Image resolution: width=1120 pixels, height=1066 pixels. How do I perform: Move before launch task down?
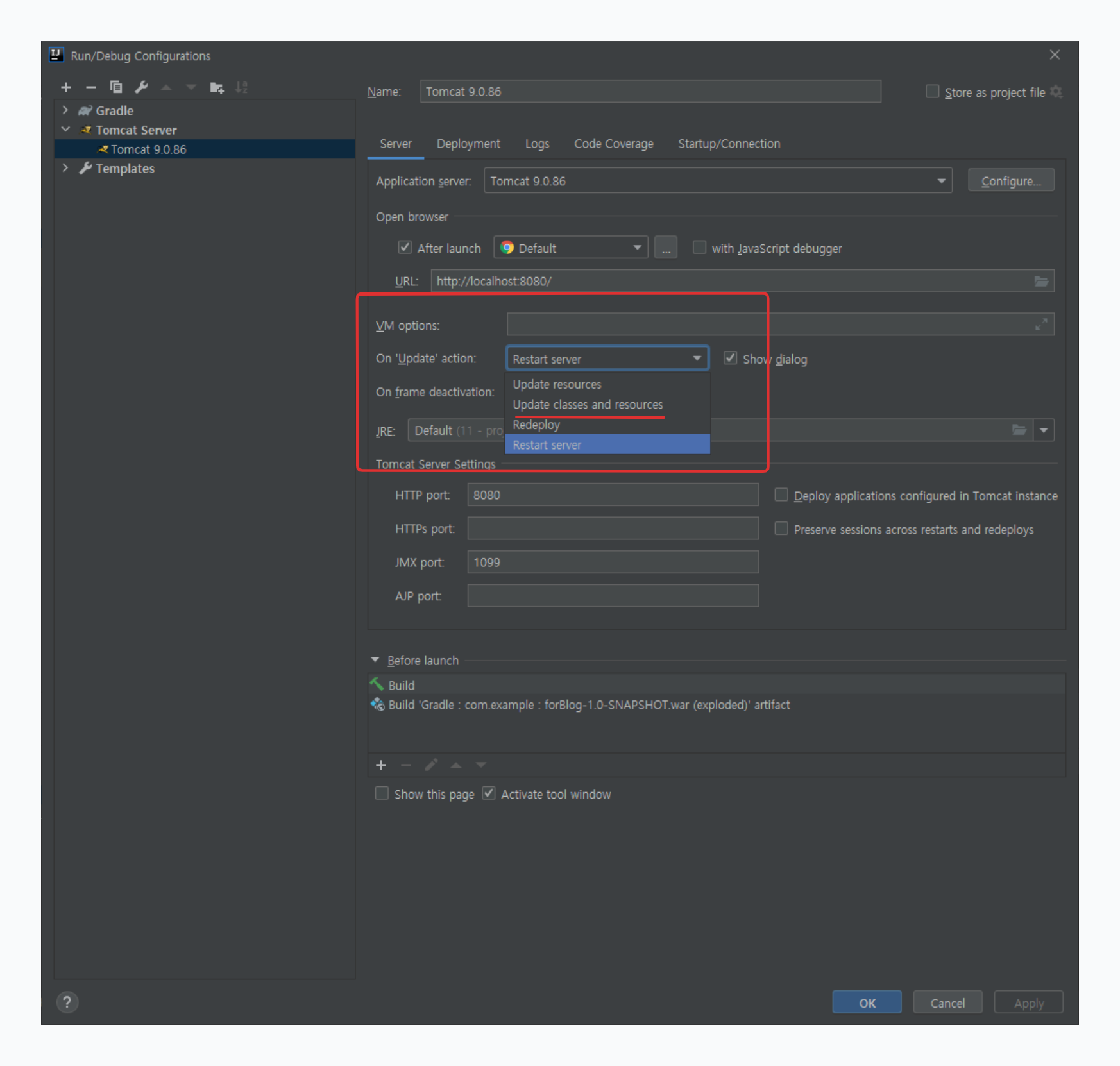point(481,765)
